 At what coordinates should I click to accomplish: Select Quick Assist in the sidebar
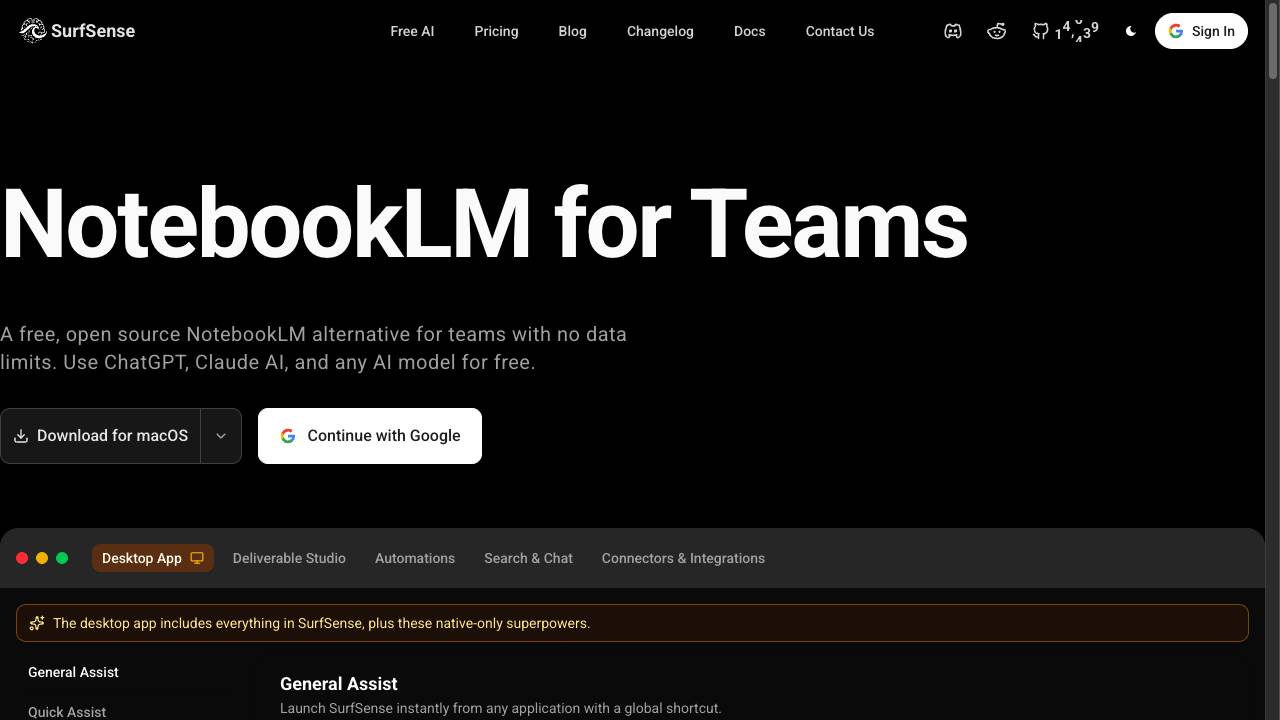(67, 712)
